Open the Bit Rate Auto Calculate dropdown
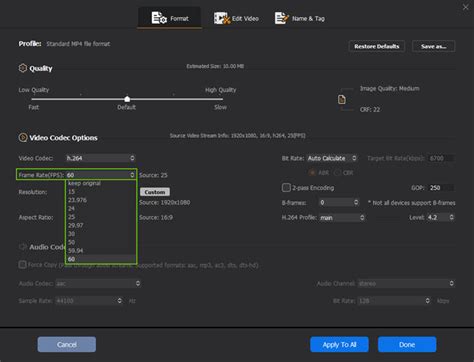The width and height of the screenshot is (474, 362). click(332, 158)
